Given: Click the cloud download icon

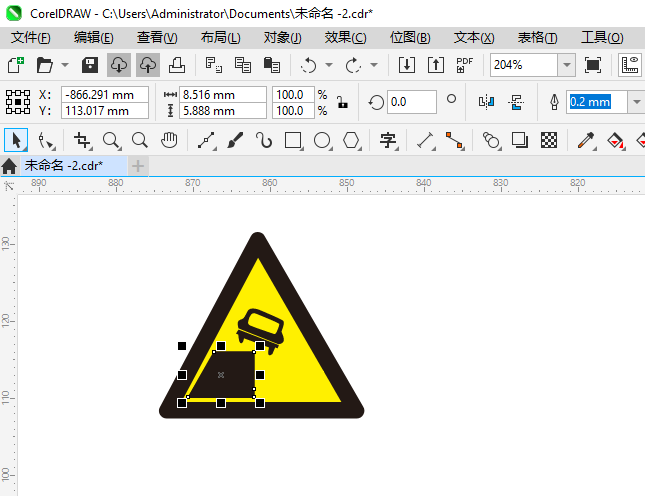Looking at the screenshot, I should click(x=119, y=65).
